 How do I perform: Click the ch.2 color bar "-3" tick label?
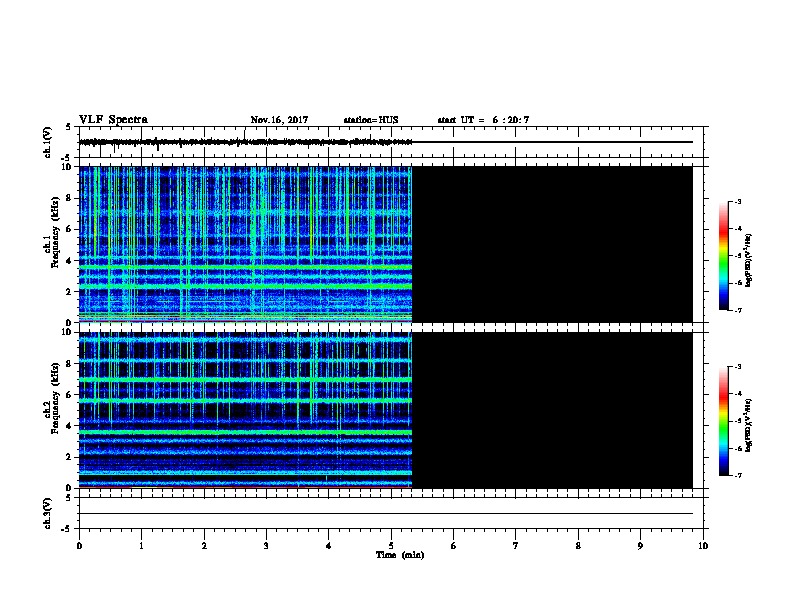coord(737,367)
